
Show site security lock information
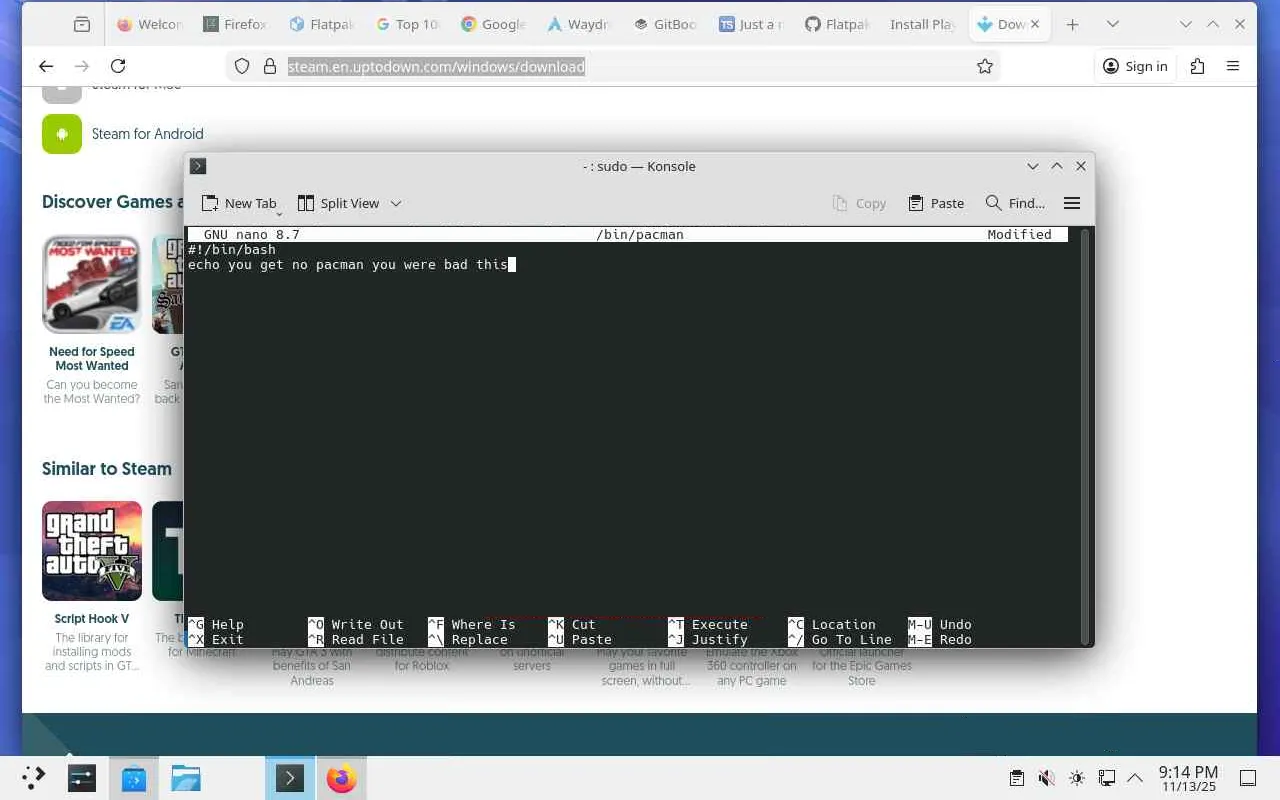[x=269, y=66]
